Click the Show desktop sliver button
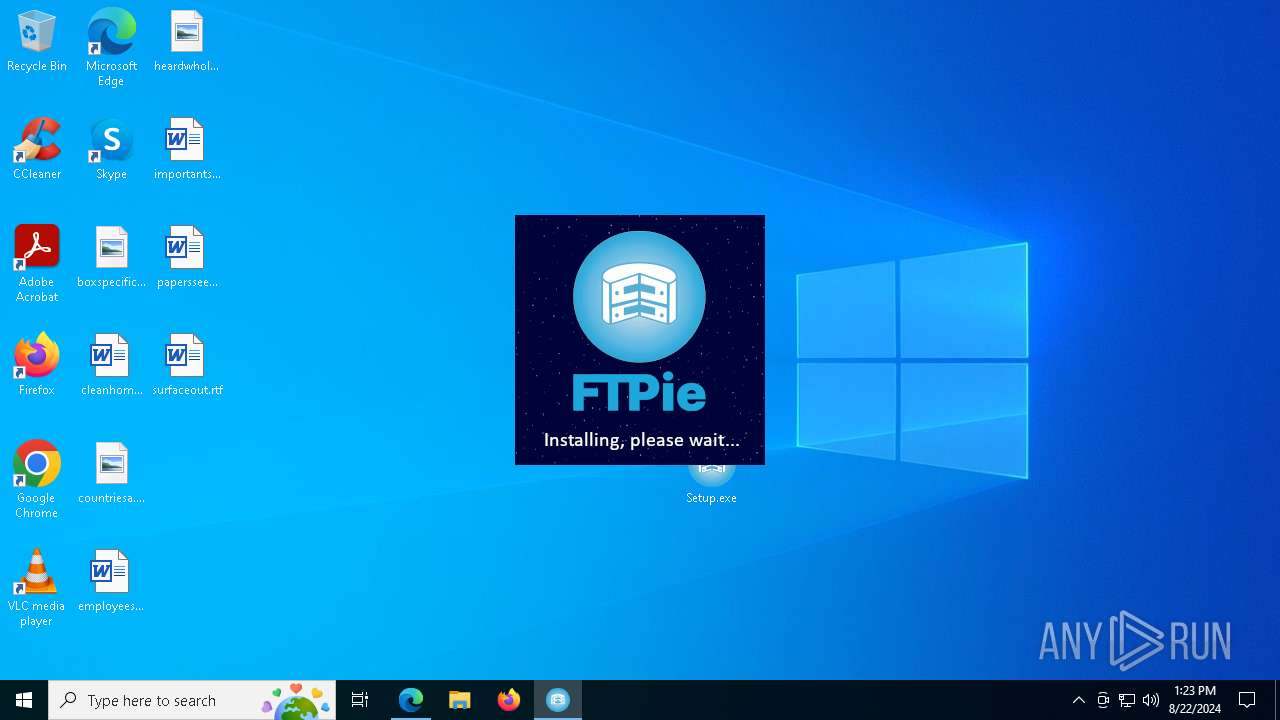Screen dimensions: 1280x720 [x=1277, y=700]
